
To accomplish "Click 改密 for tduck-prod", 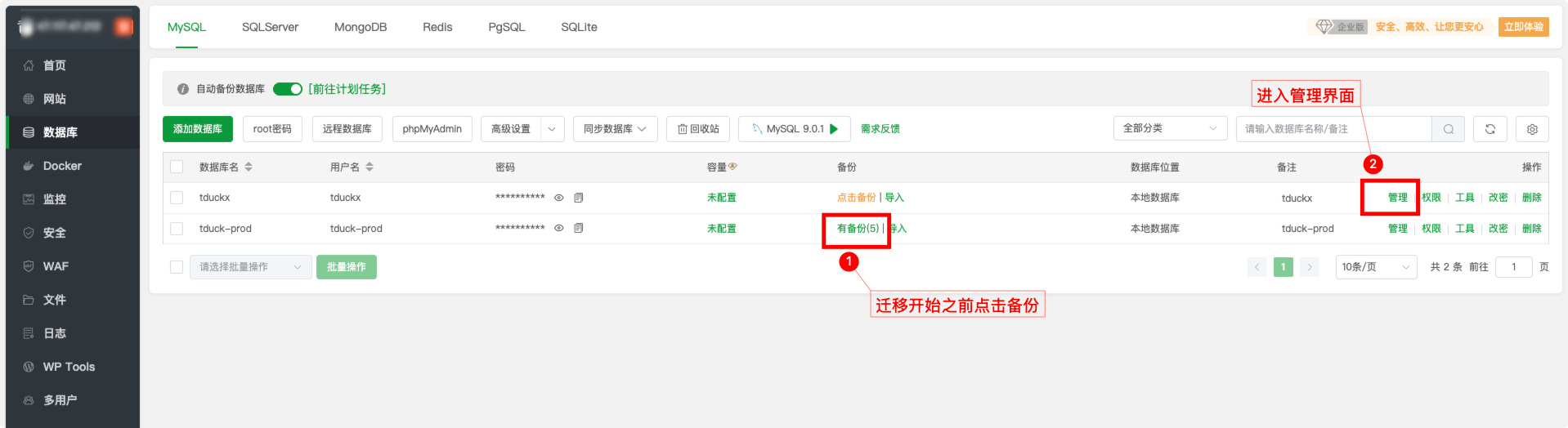I will pos(1499,229).
